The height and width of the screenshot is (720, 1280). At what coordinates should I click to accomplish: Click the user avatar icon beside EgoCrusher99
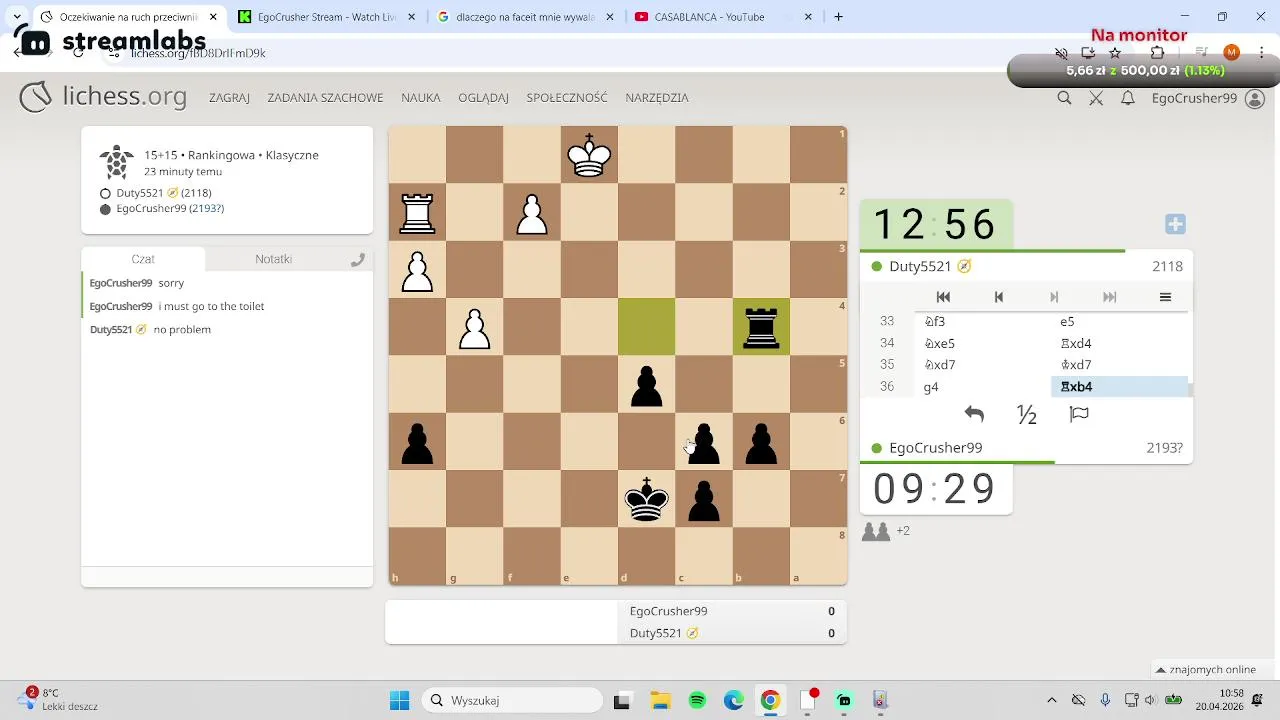click(1255, 98)
